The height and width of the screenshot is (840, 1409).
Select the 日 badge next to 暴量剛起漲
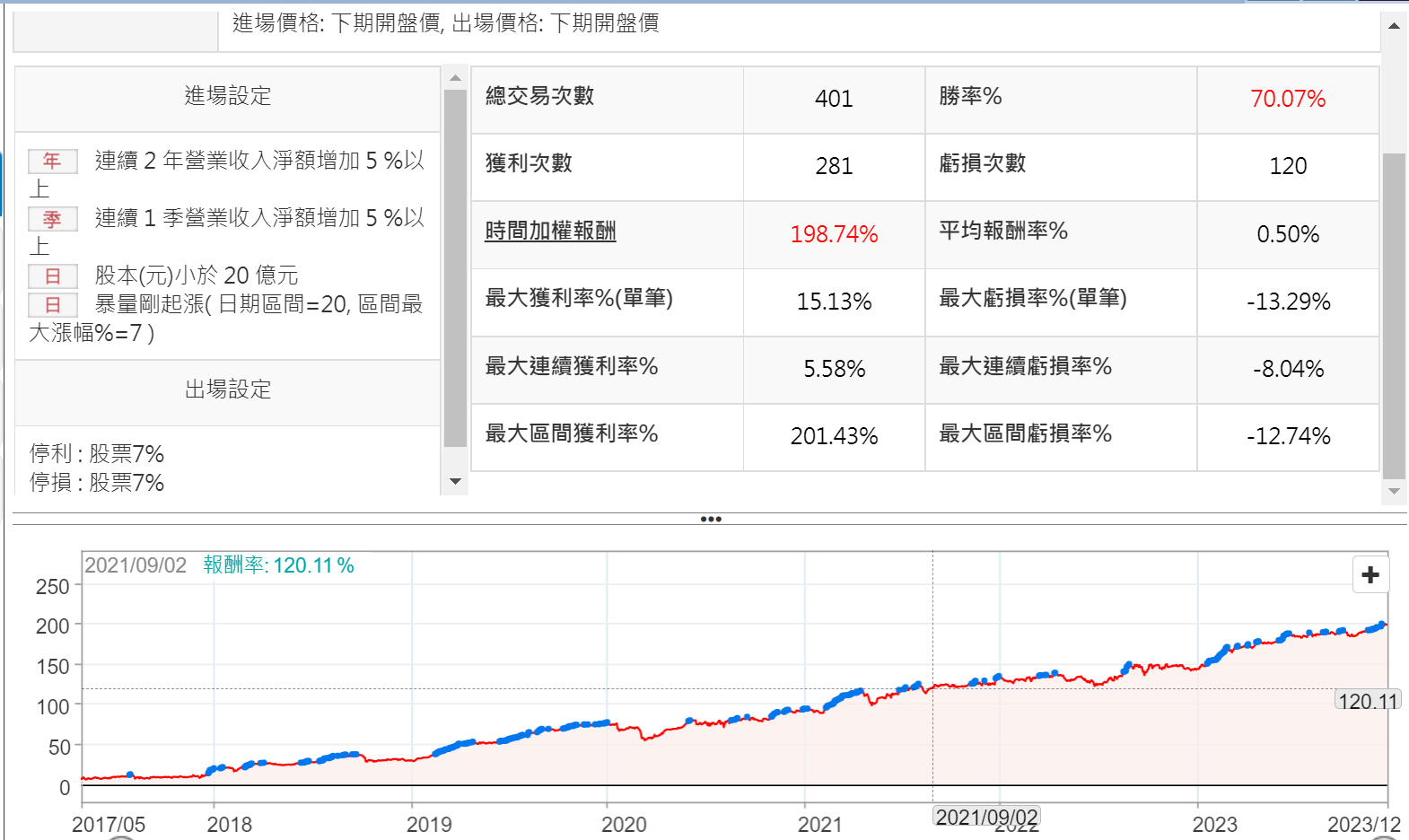click(x=53, y=305)
